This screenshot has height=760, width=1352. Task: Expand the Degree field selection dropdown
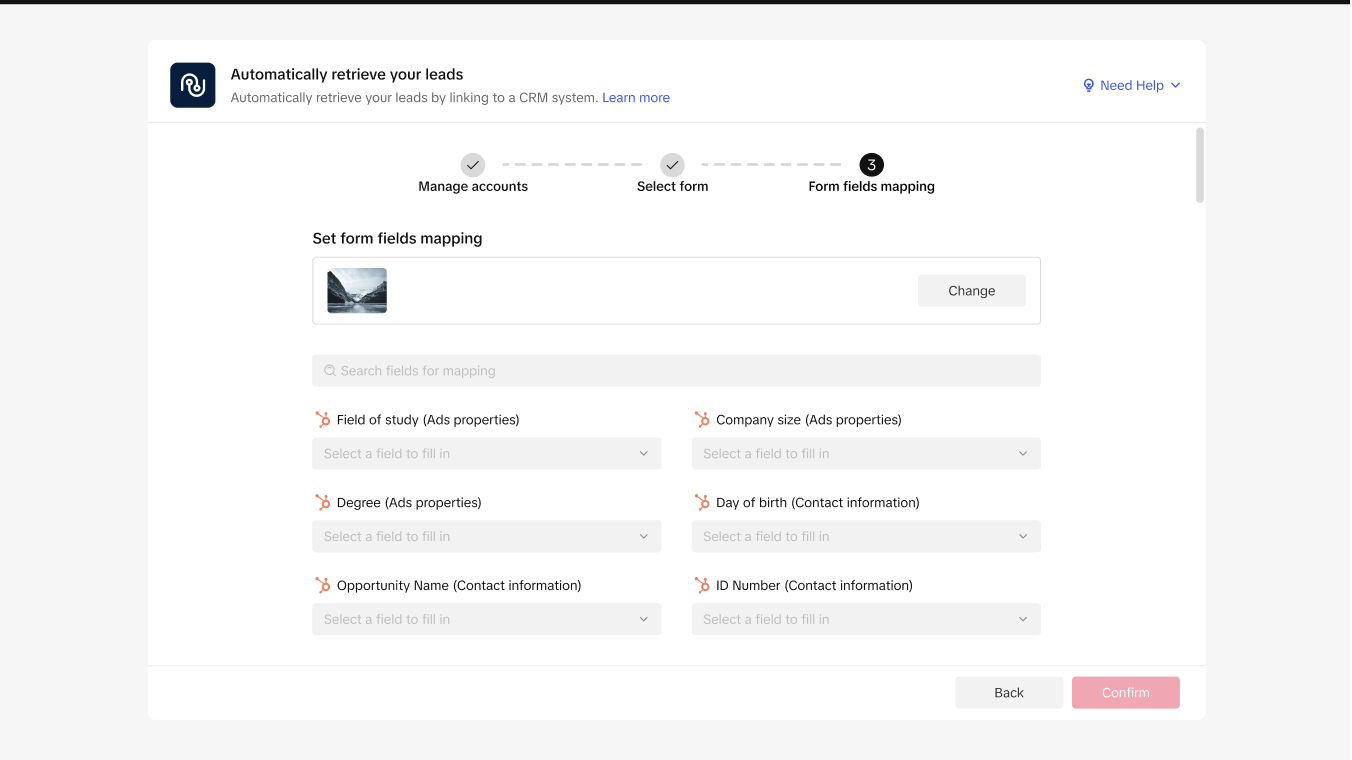[x=486, y=537]
